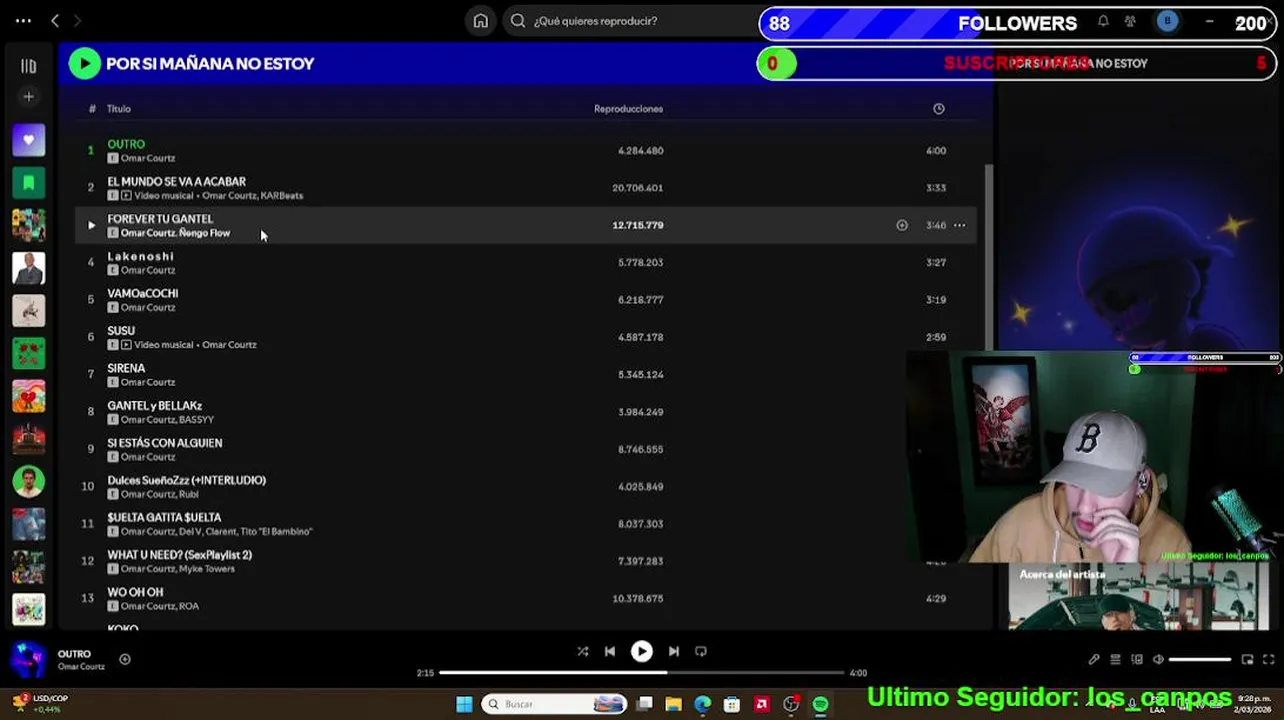This screenshot has height=720, width=1284.
Task: Open Liked Songs heart tile
Action: click(x=28, y=140)
